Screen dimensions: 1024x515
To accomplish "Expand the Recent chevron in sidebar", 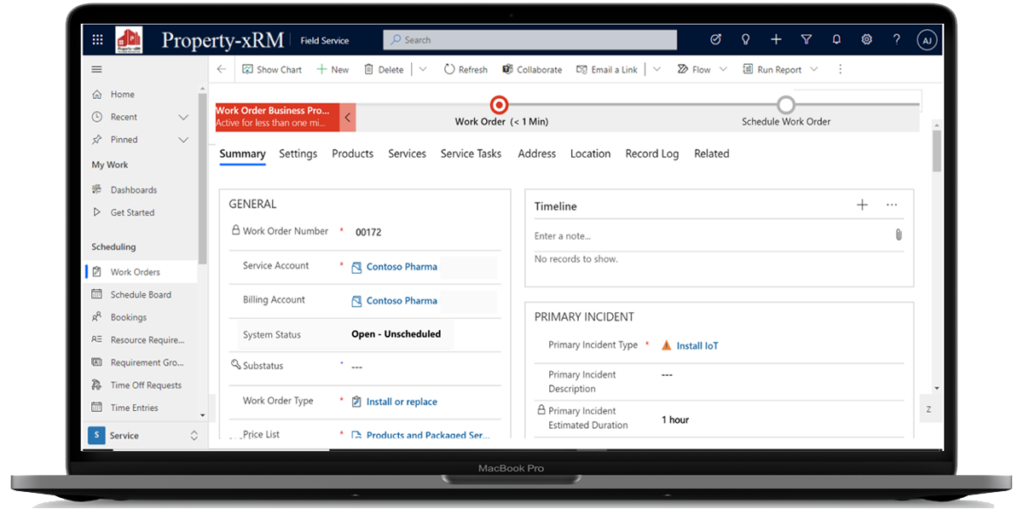I will pyautogui.click(x=184, y=117).
